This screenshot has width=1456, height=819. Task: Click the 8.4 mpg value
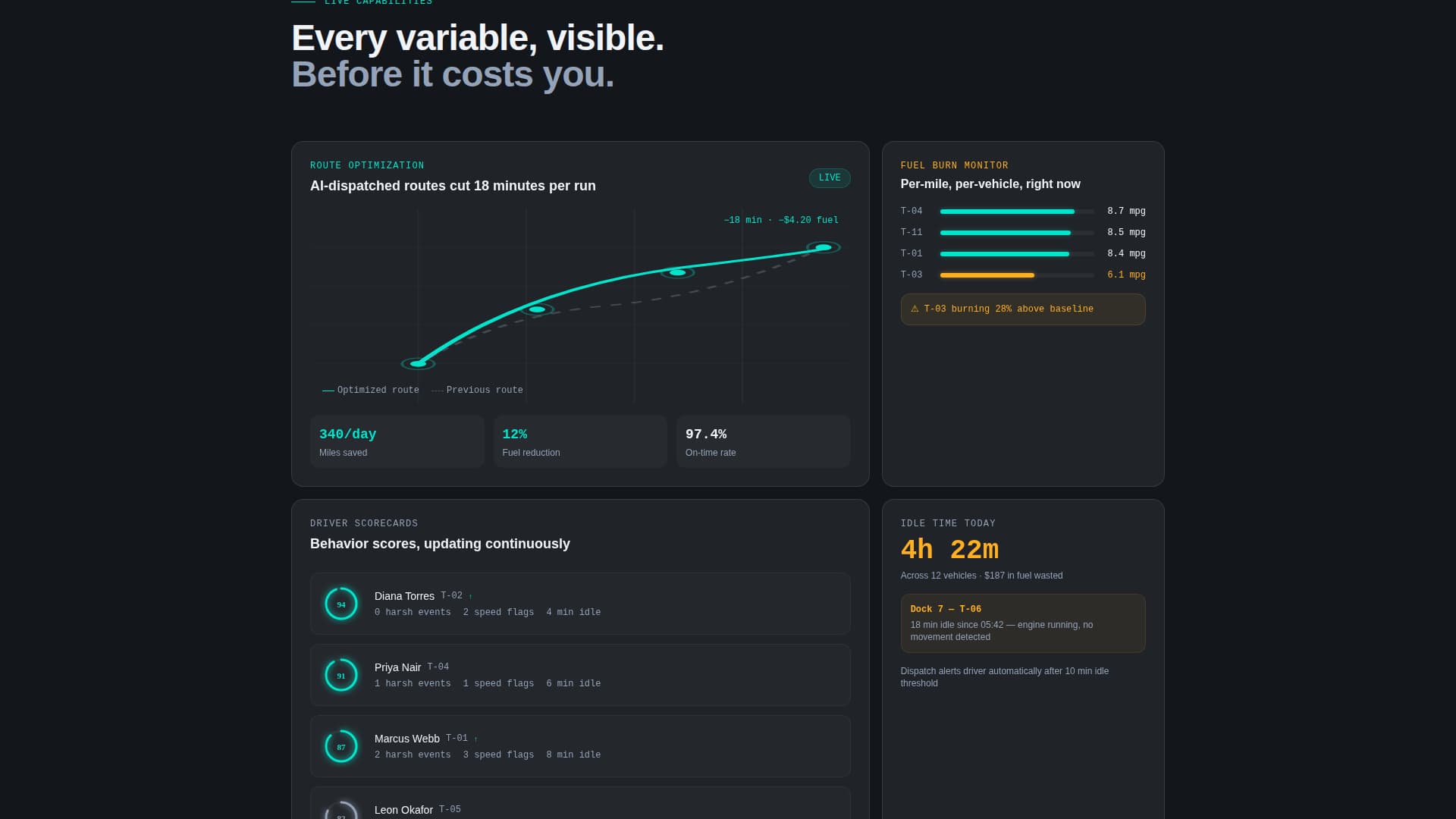tap(1126, 254)
